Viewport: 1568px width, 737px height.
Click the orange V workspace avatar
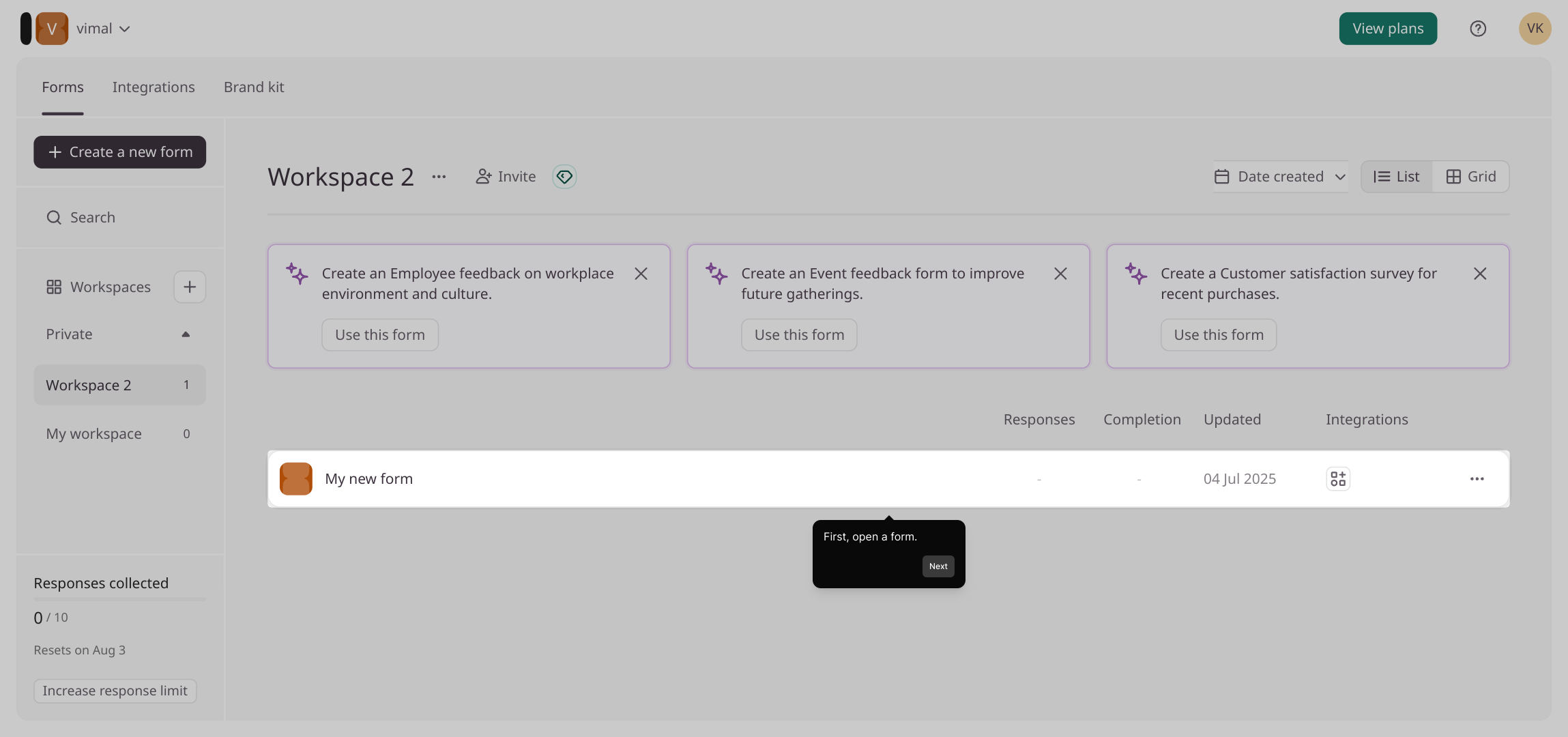(52, 29)
